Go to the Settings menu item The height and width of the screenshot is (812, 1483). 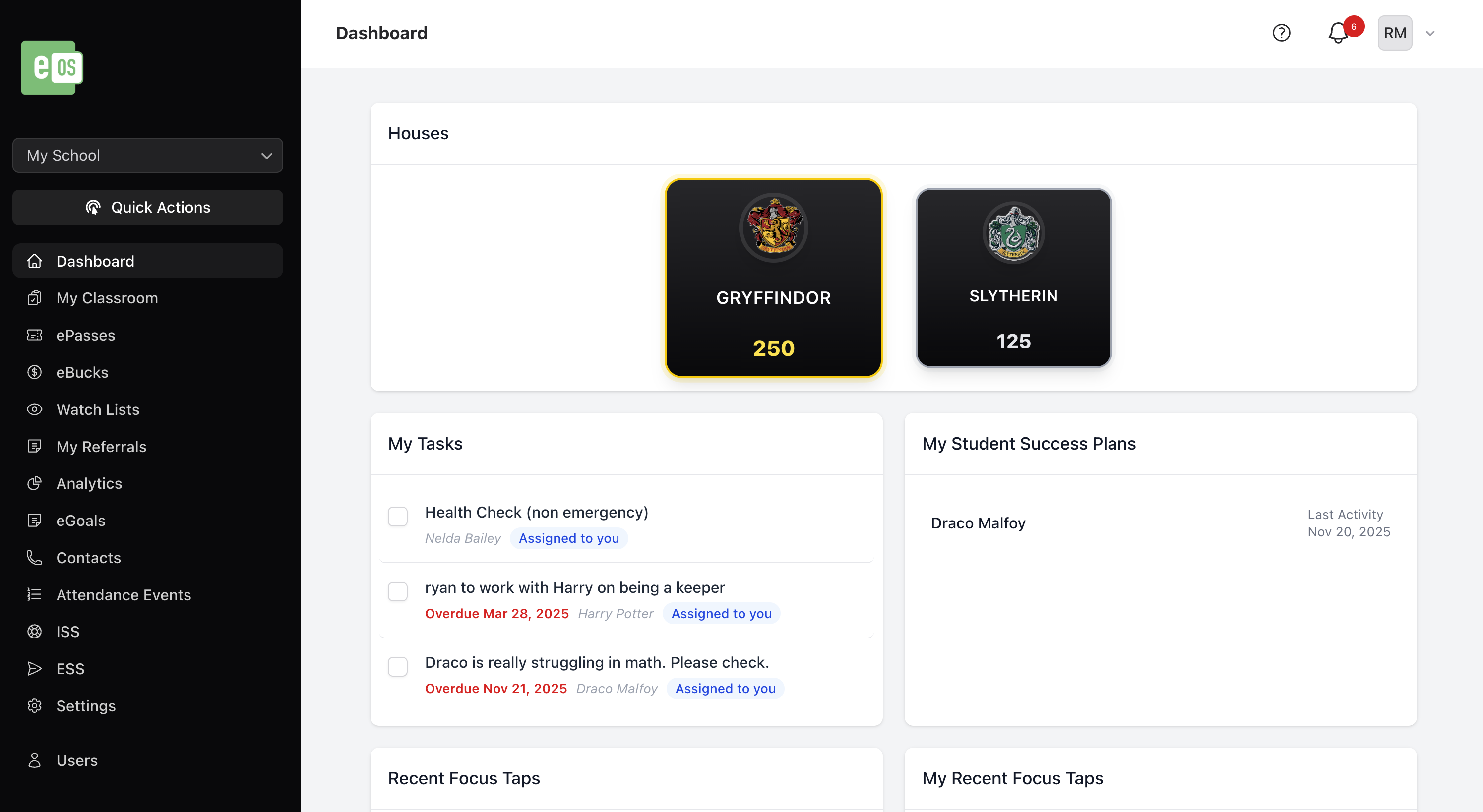tap(86, 705)
